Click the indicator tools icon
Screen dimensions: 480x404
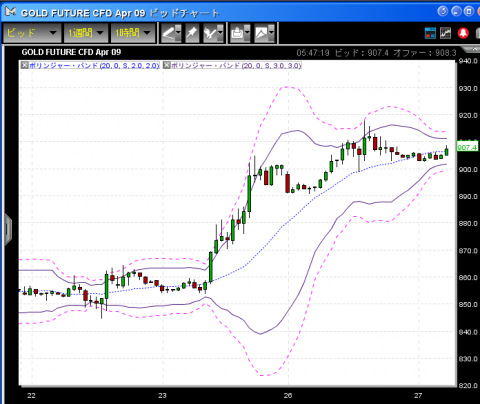point(211,33)
